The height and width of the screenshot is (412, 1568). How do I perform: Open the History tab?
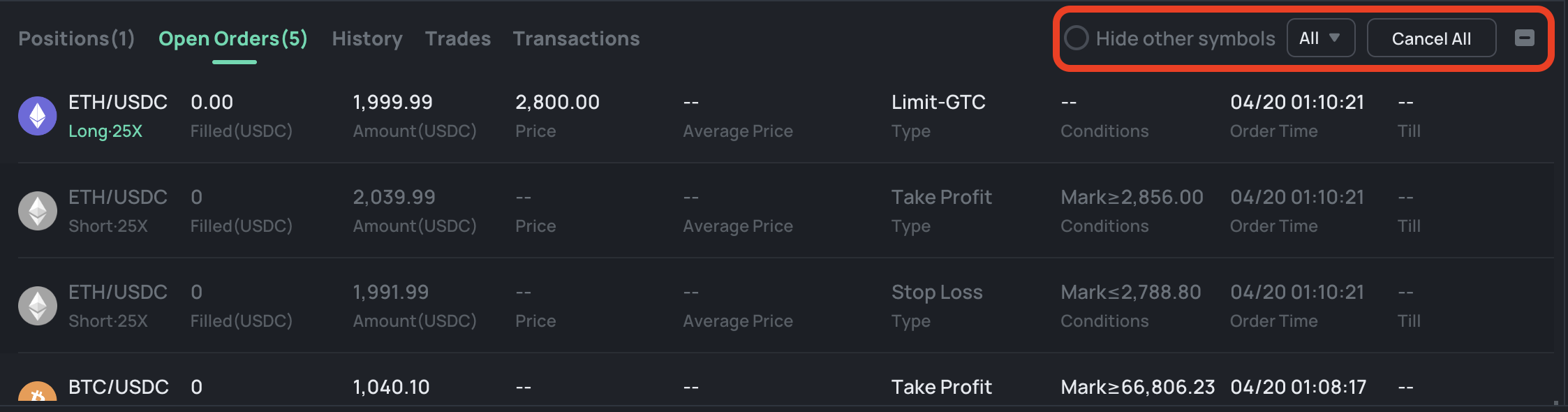tap(367, 38)
